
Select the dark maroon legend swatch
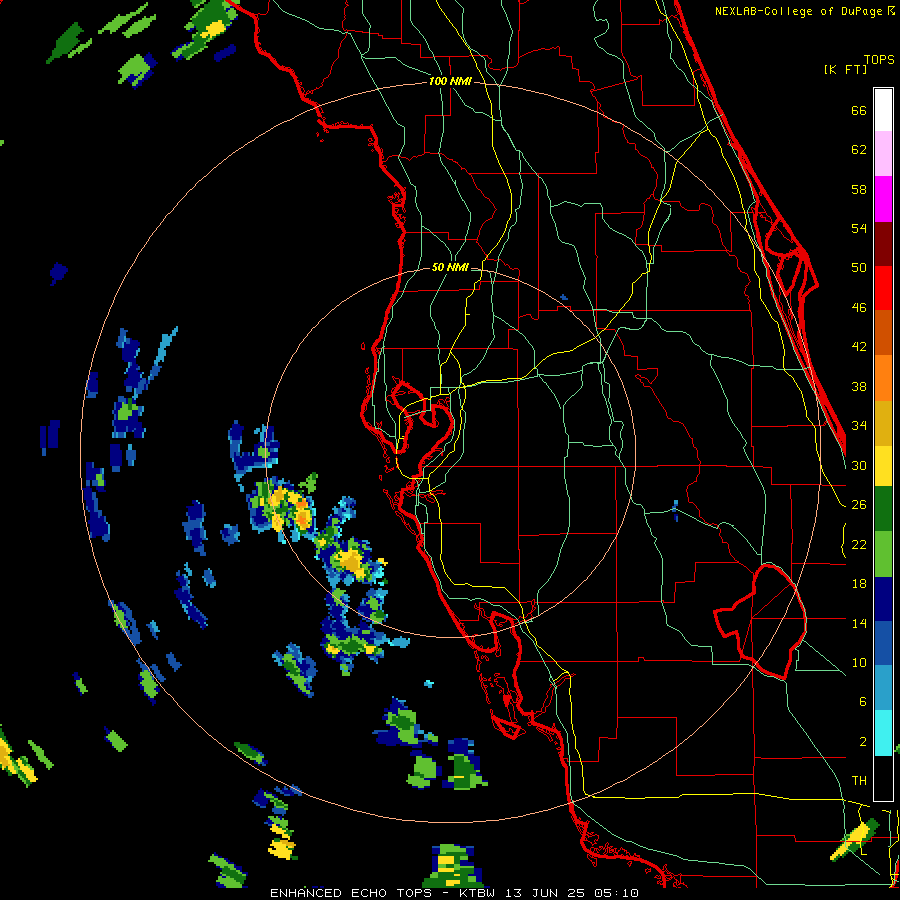click(883, 244)
